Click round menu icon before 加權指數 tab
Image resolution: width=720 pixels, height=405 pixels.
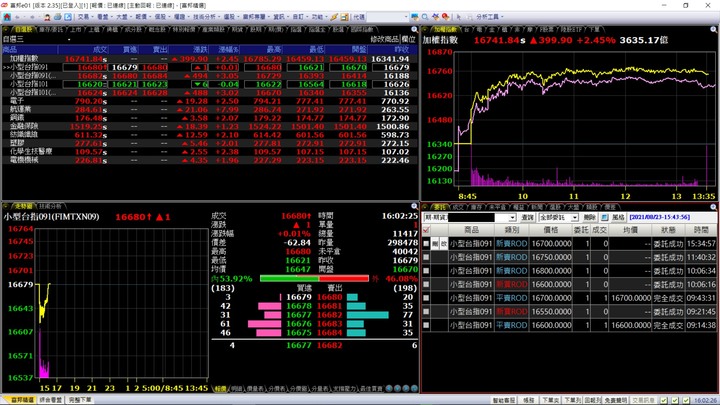tap(425, 29)
